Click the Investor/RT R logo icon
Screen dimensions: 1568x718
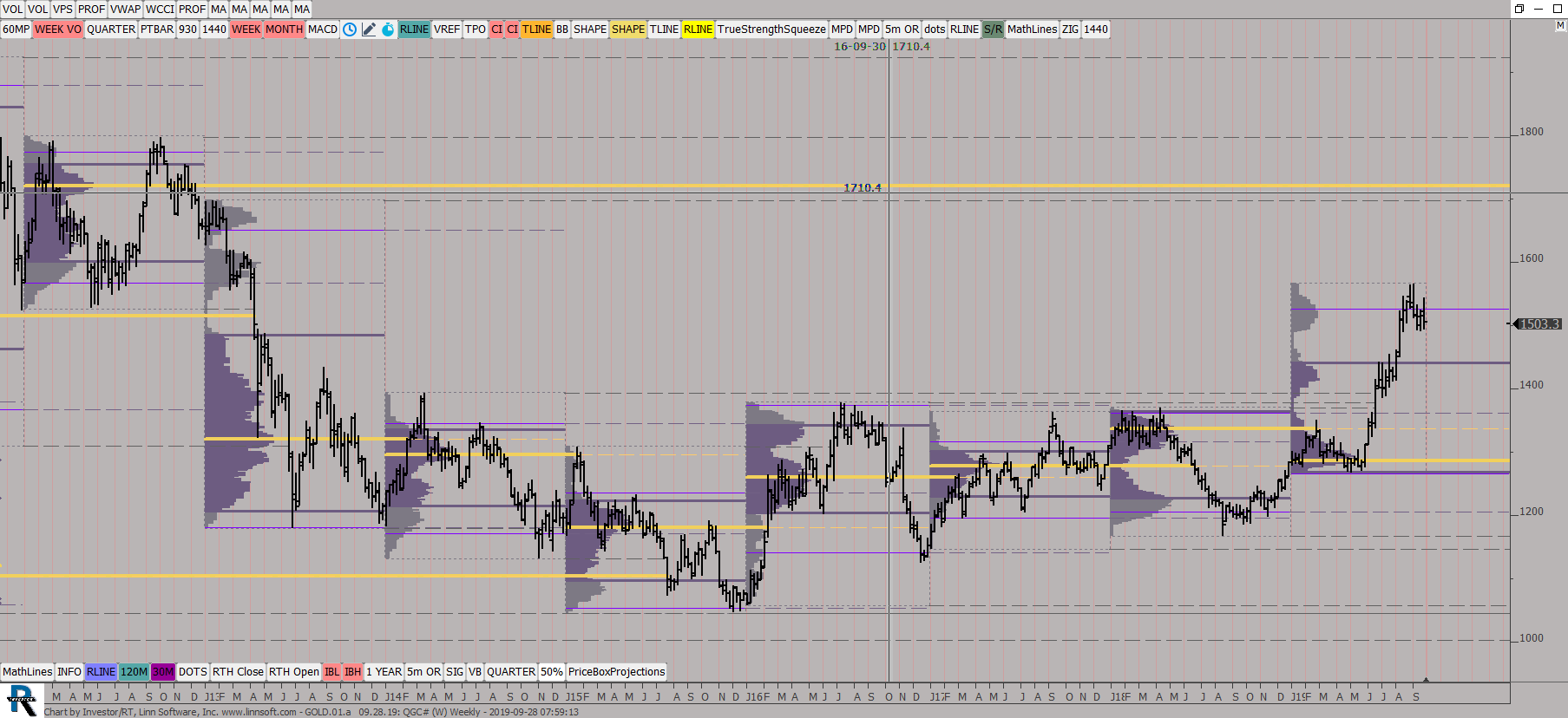click(x=22, y=701)
